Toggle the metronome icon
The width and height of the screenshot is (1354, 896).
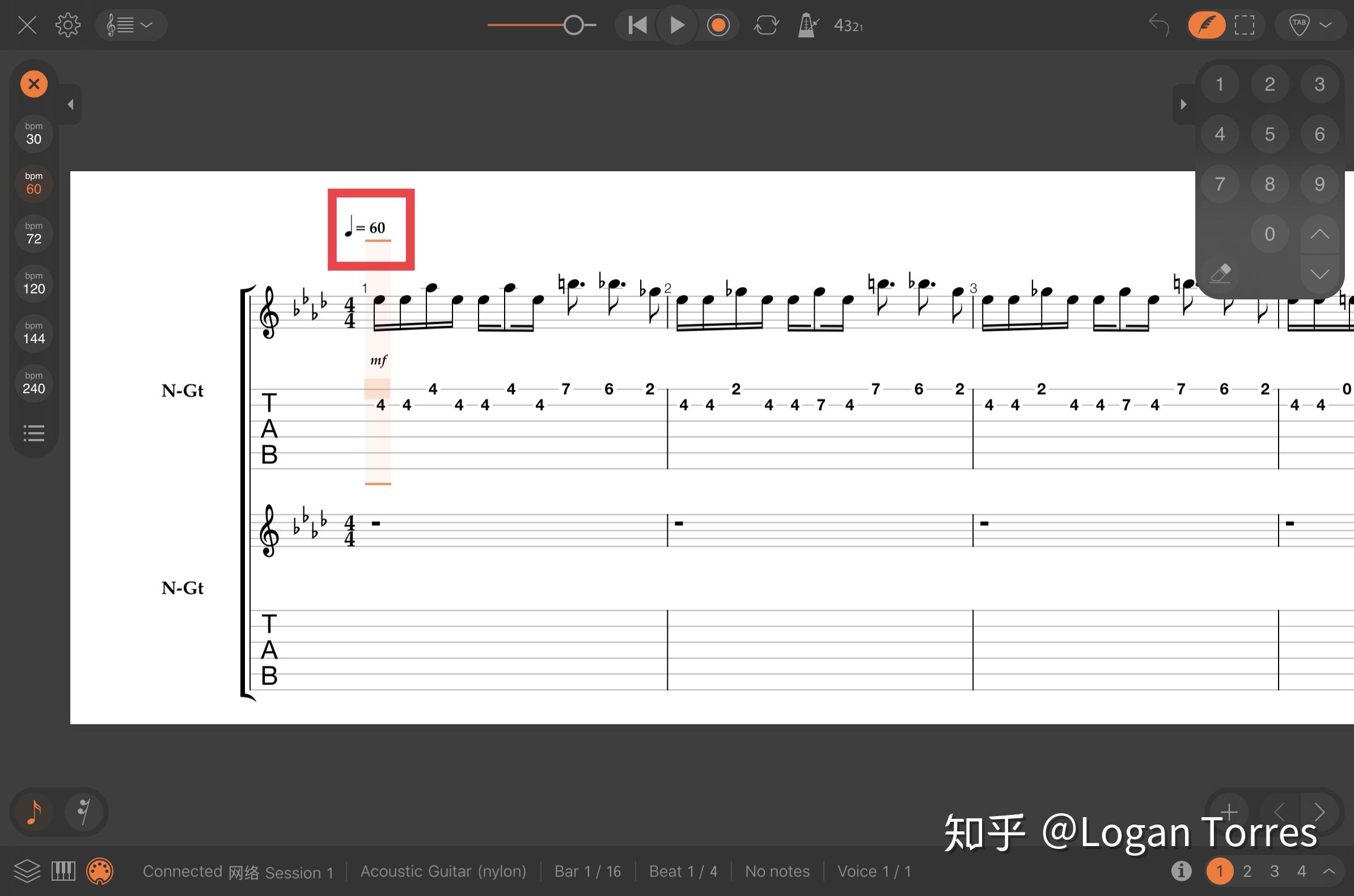coord(808,25)
